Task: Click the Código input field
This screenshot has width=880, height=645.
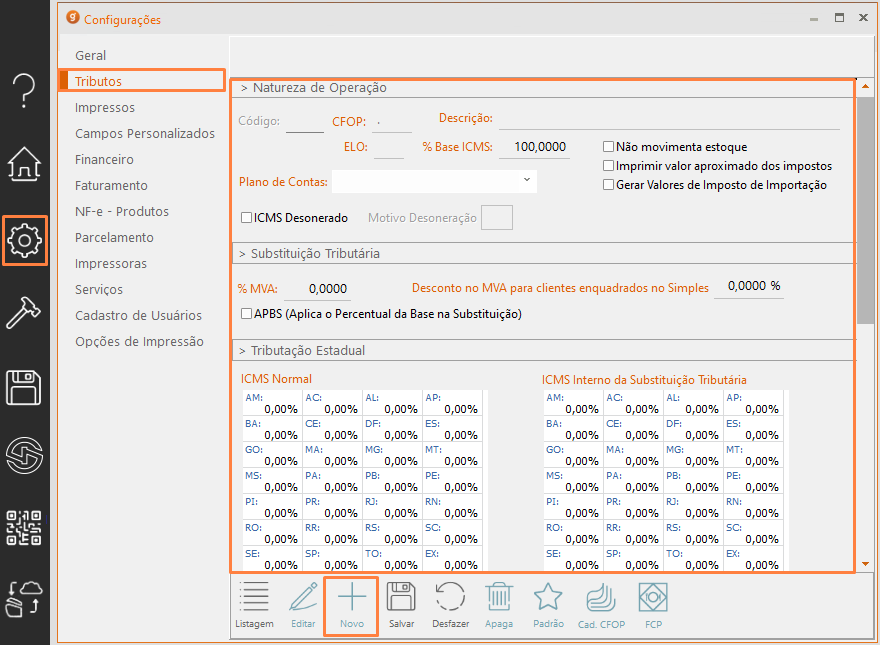Action: click(305, 122)
